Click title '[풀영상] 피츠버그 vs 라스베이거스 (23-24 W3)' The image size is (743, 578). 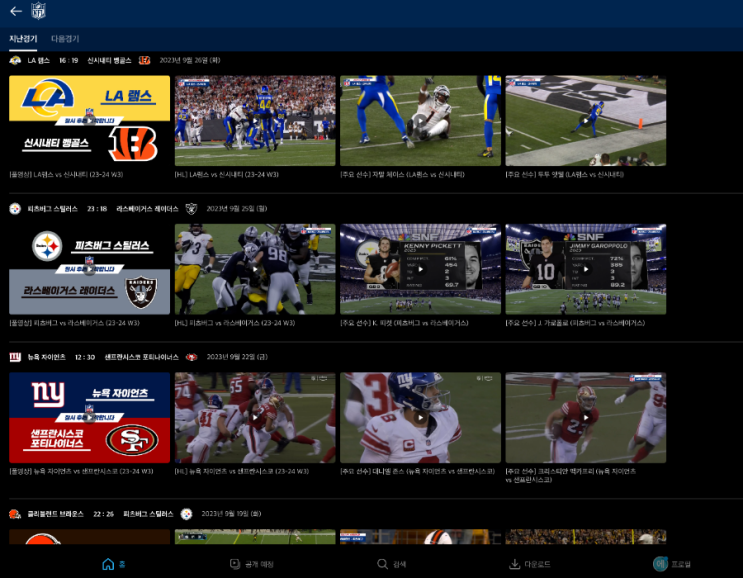[74, 323]
